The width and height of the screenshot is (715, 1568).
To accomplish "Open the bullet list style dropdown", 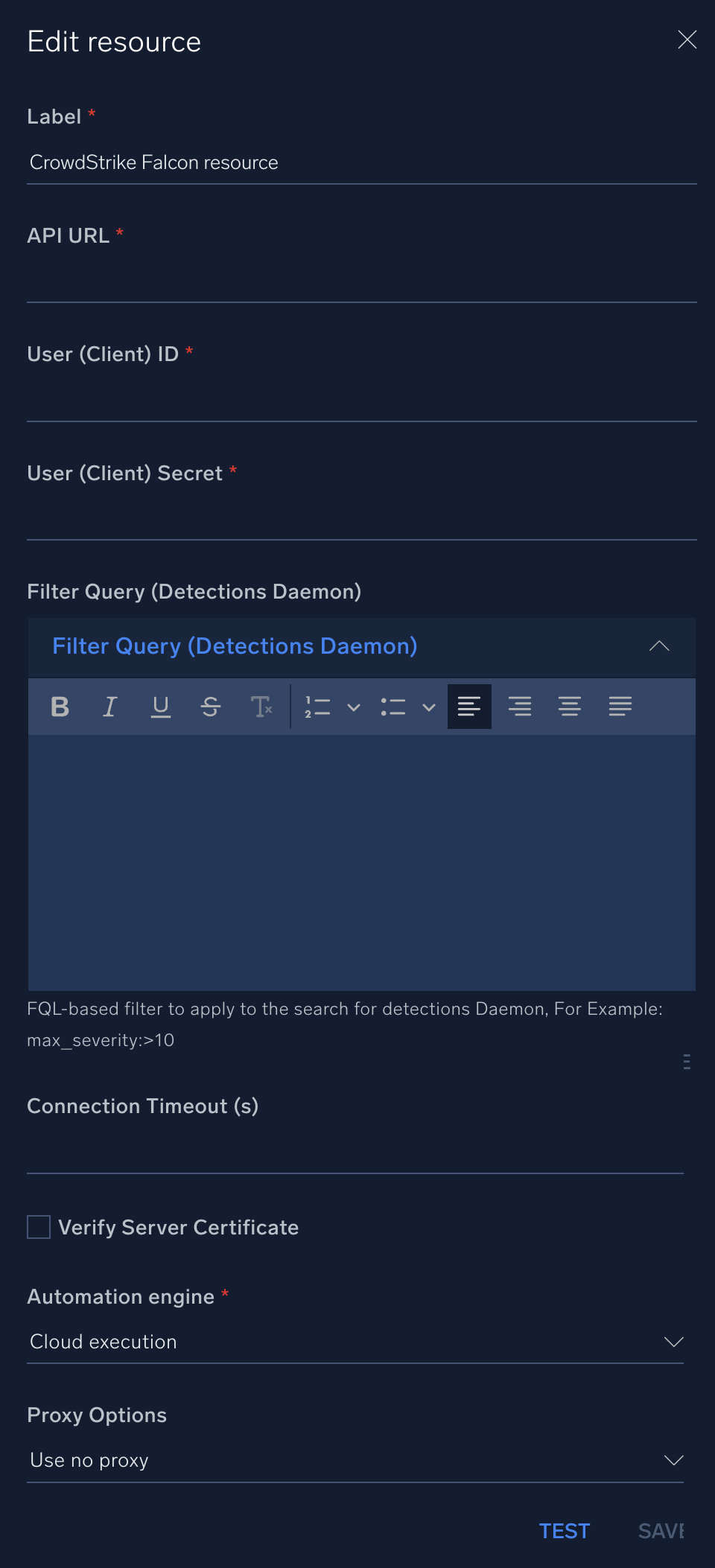I will click(429, 707).
